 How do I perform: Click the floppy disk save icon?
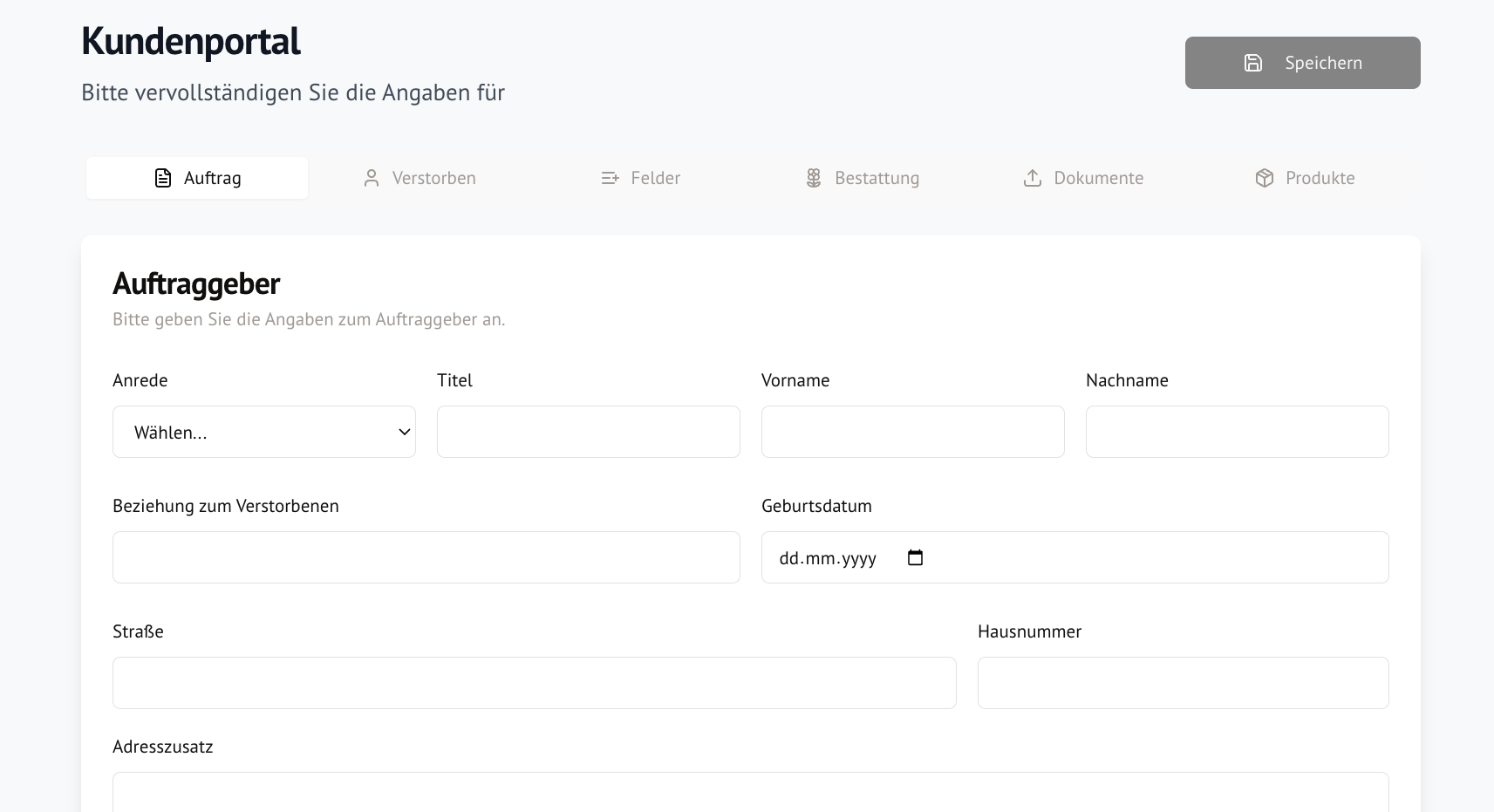tap(1253, 63)
